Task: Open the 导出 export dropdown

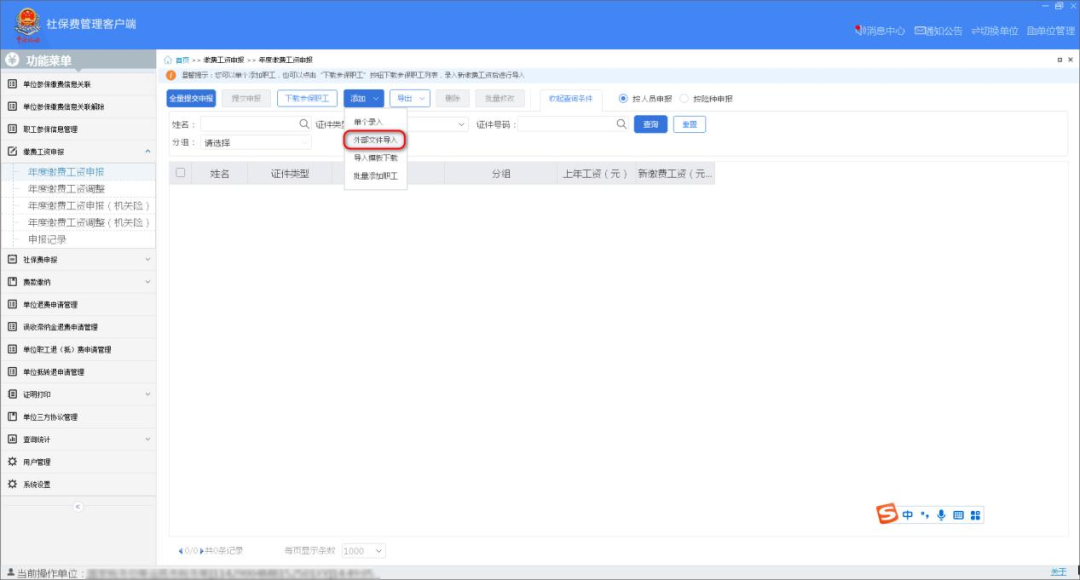Action: click(410, 98)
